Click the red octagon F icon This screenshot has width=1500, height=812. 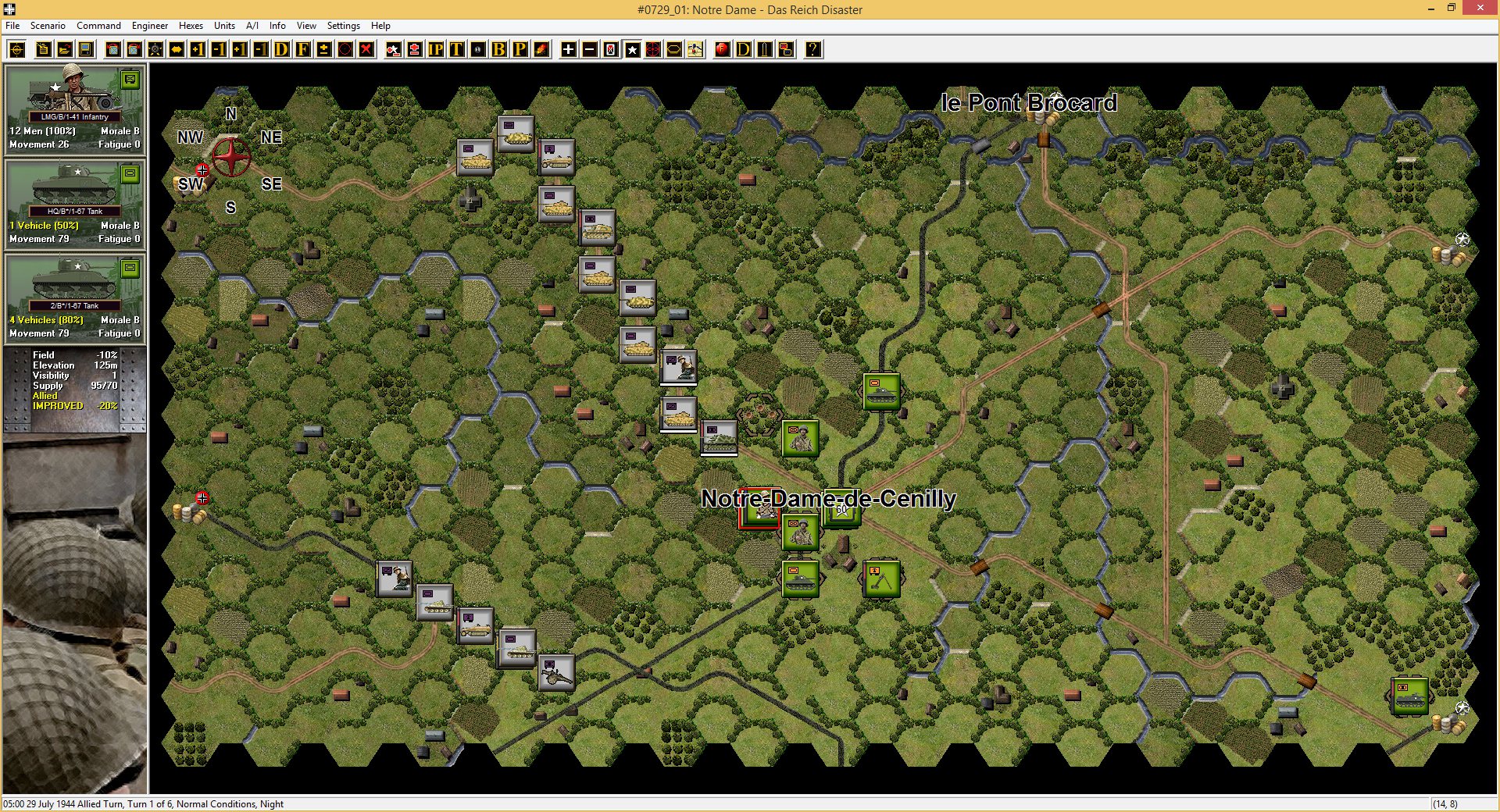[723, 49]
